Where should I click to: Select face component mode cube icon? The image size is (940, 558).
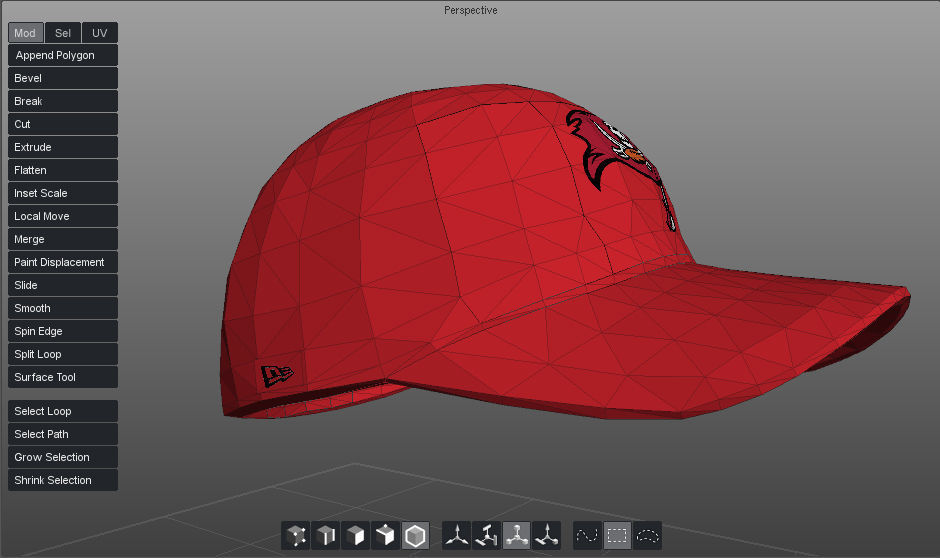[355, 536]
